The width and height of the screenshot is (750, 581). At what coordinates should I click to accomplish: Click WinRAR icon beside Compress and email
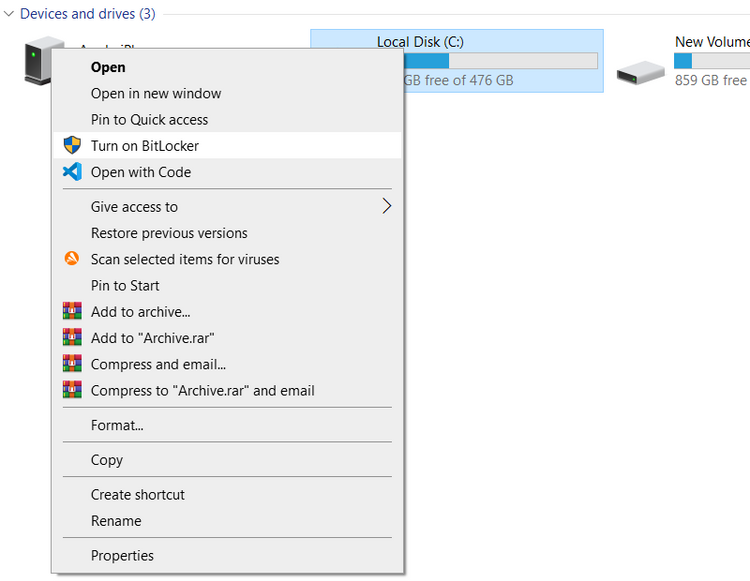[x=72, y=364]
